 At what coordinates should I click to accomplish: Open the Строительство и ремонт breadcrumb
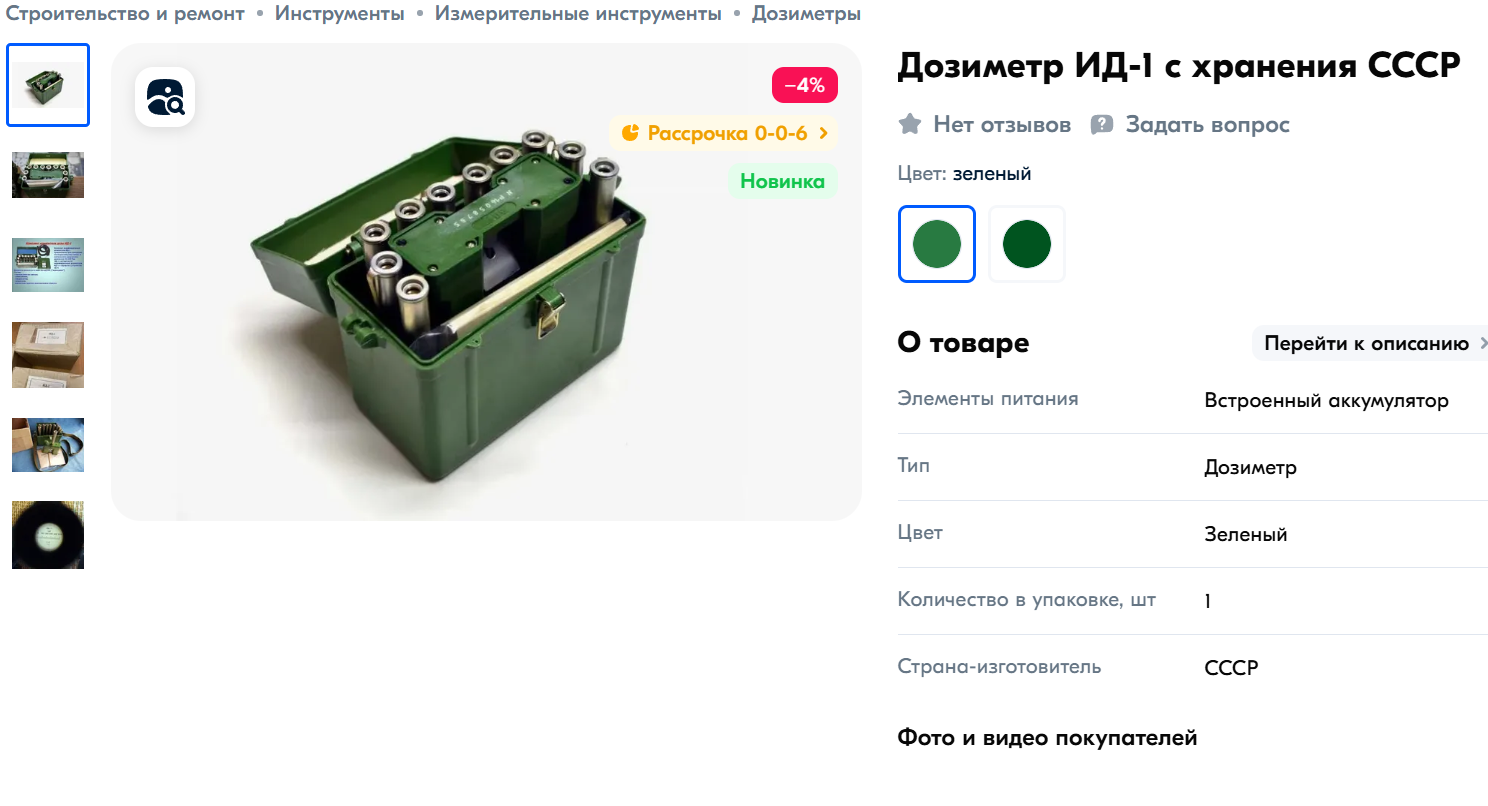[125, 14]
